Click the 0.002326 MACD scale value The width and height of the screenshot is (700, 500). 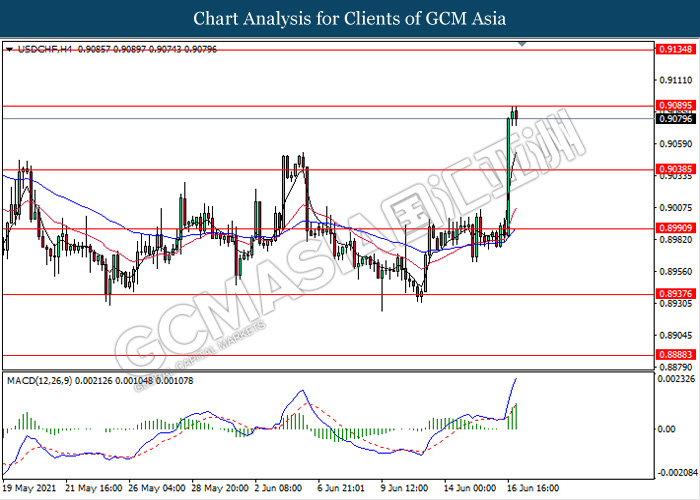click(674, 380)
